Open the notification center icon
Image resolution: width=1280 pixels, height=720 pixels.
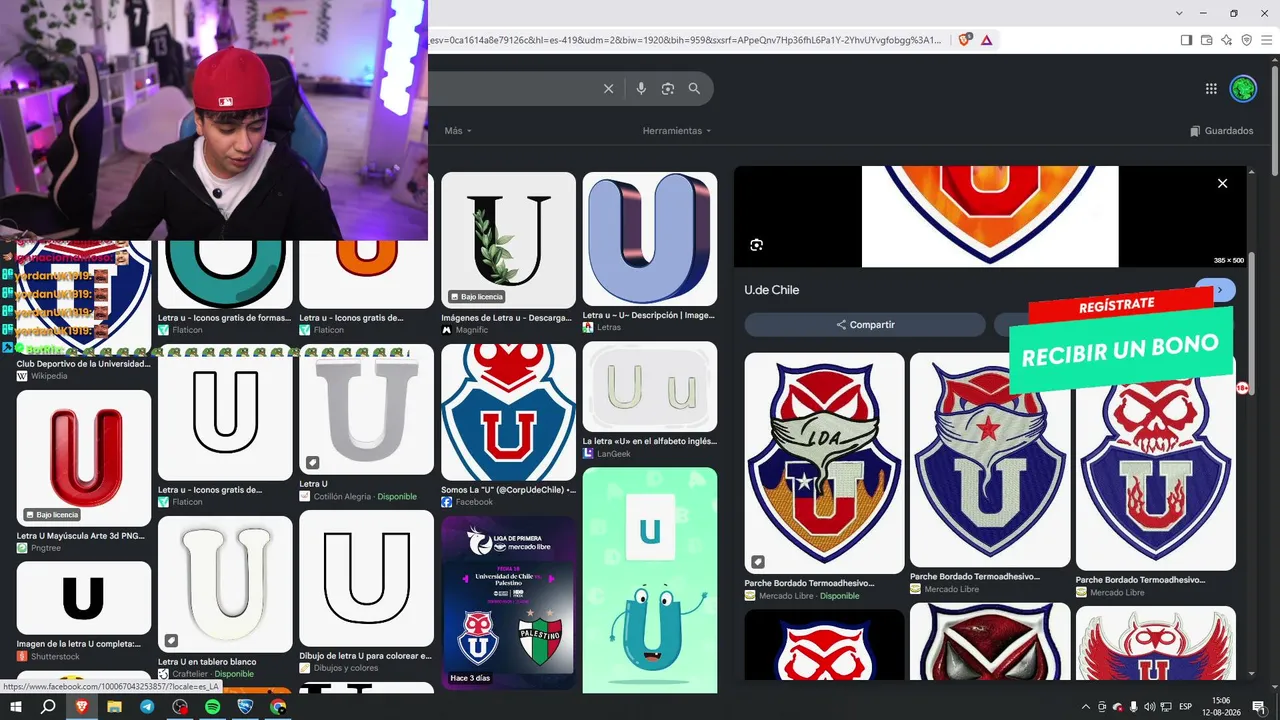1259,707
